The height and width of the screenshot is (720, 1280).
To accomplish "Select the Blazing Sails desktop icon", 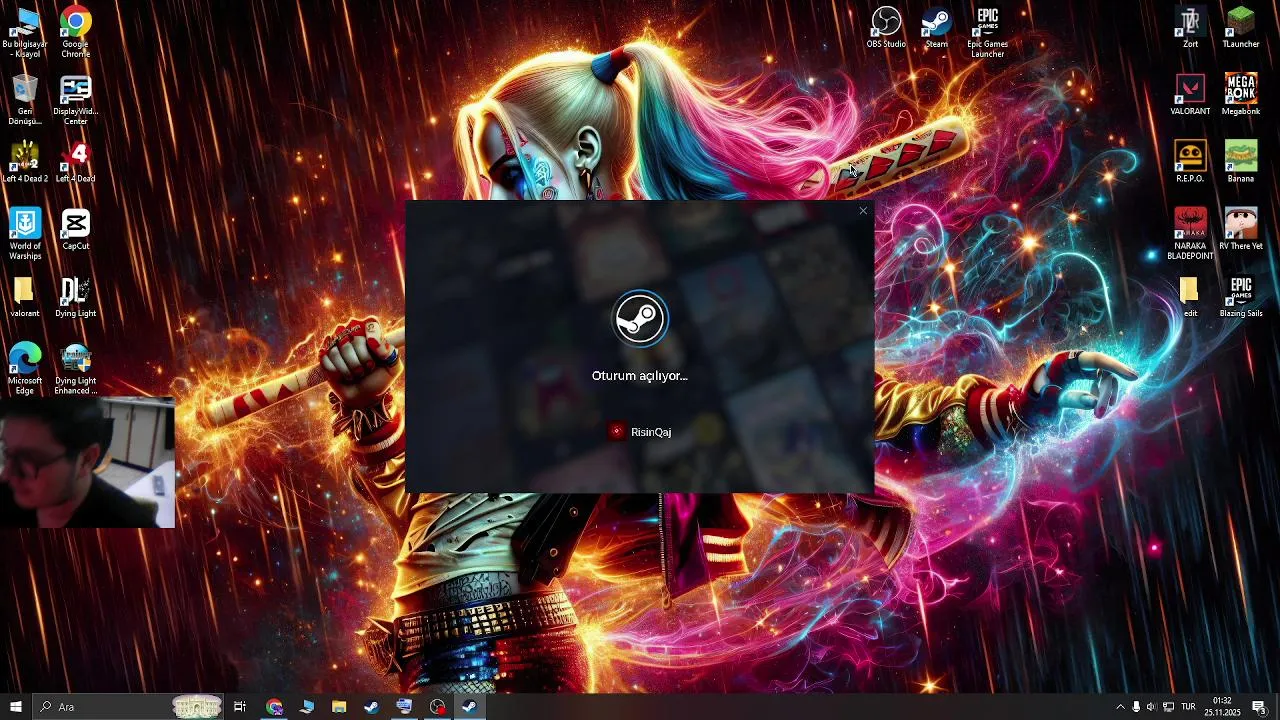I will pos(1241,297).
